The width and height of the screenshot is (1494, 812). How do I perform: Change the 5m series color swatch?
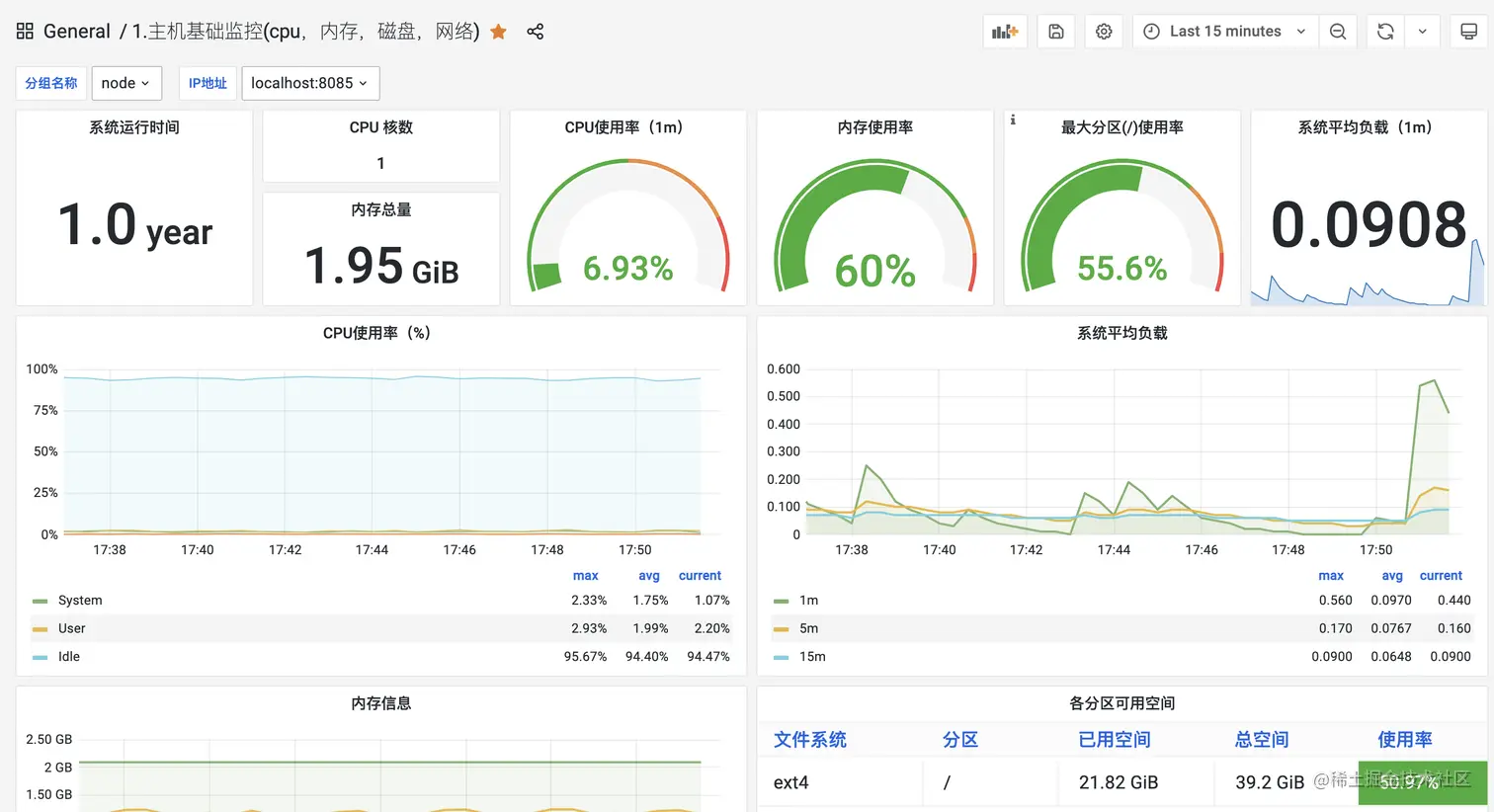coord(781,628)
